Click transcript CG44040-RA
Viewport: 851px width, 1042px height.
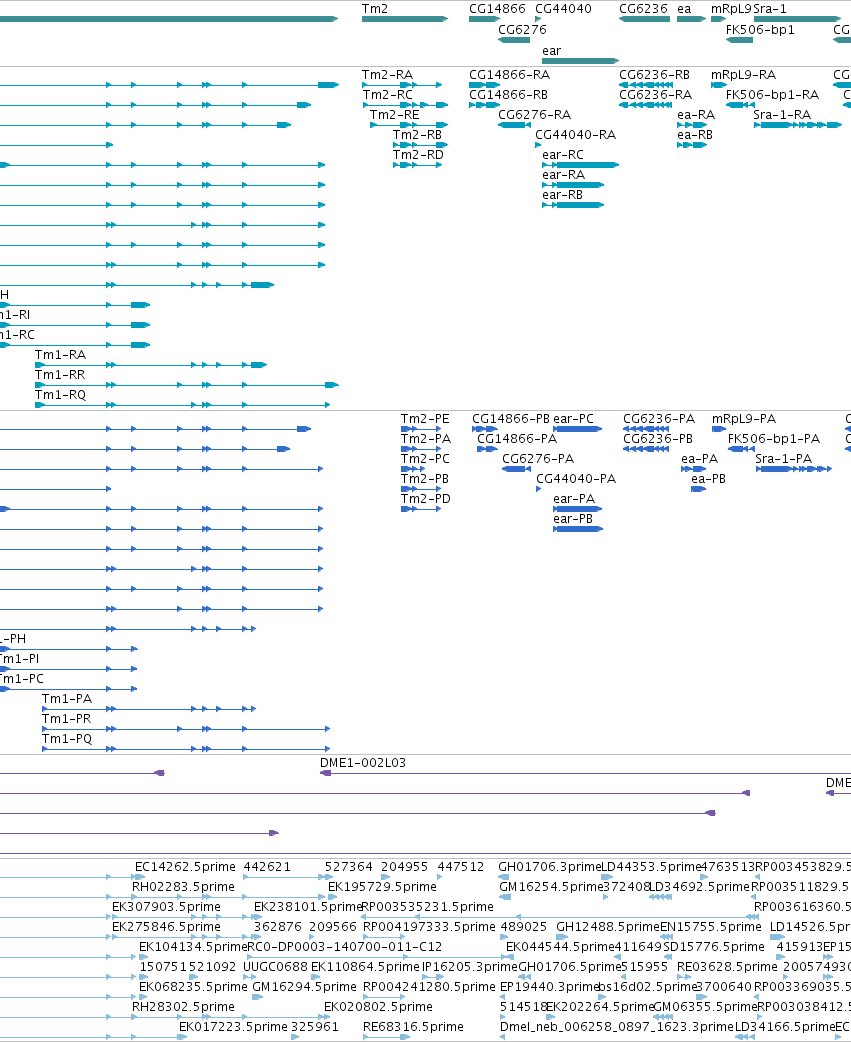pos(538,145)
